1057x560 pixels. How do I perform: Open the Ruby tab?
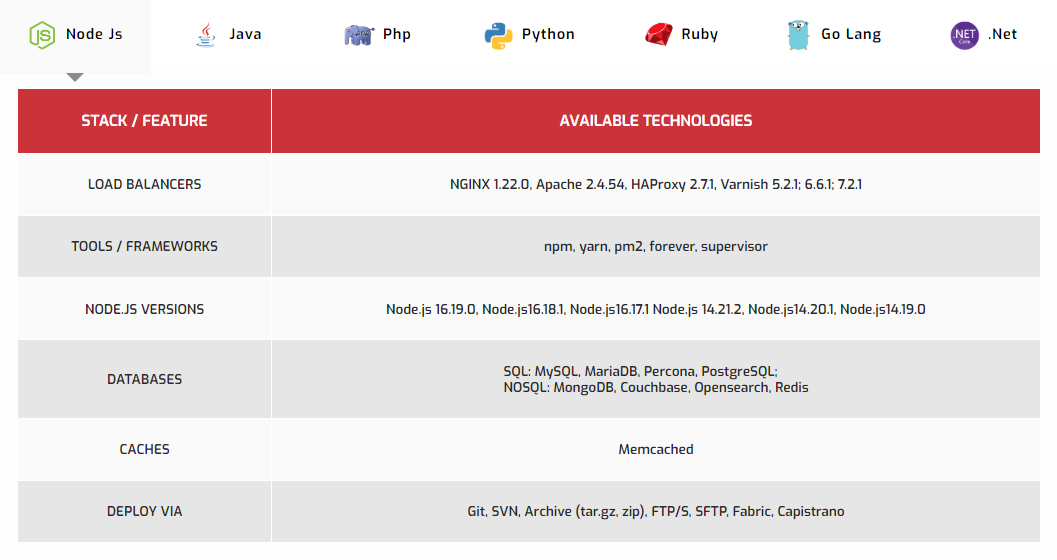(681, 36)
